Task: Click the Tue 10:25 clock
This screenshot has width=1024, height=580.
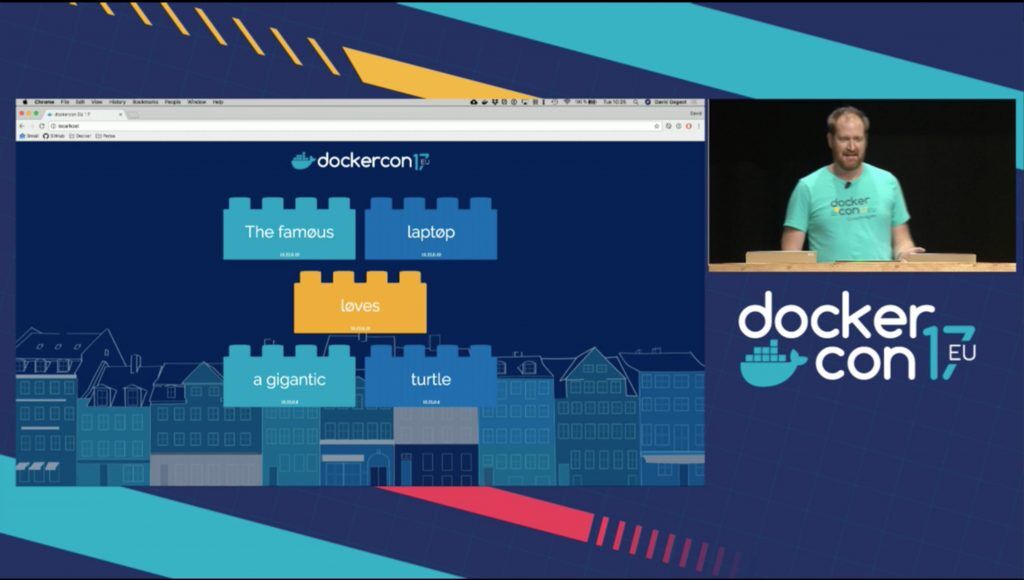Action: click(x=615, y=102)
